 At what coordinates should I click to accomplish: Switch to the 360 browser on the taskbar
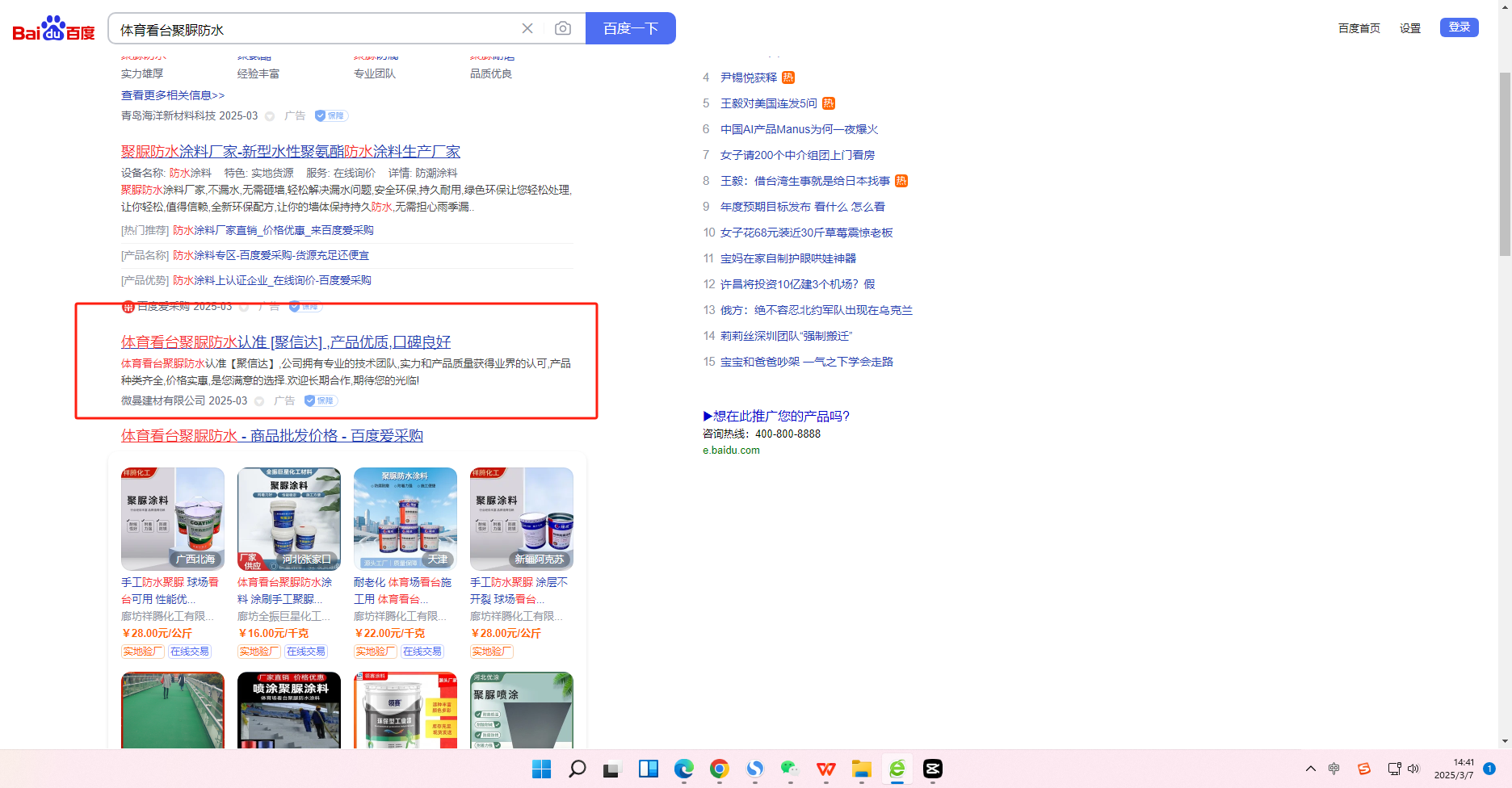click(897, 769)
